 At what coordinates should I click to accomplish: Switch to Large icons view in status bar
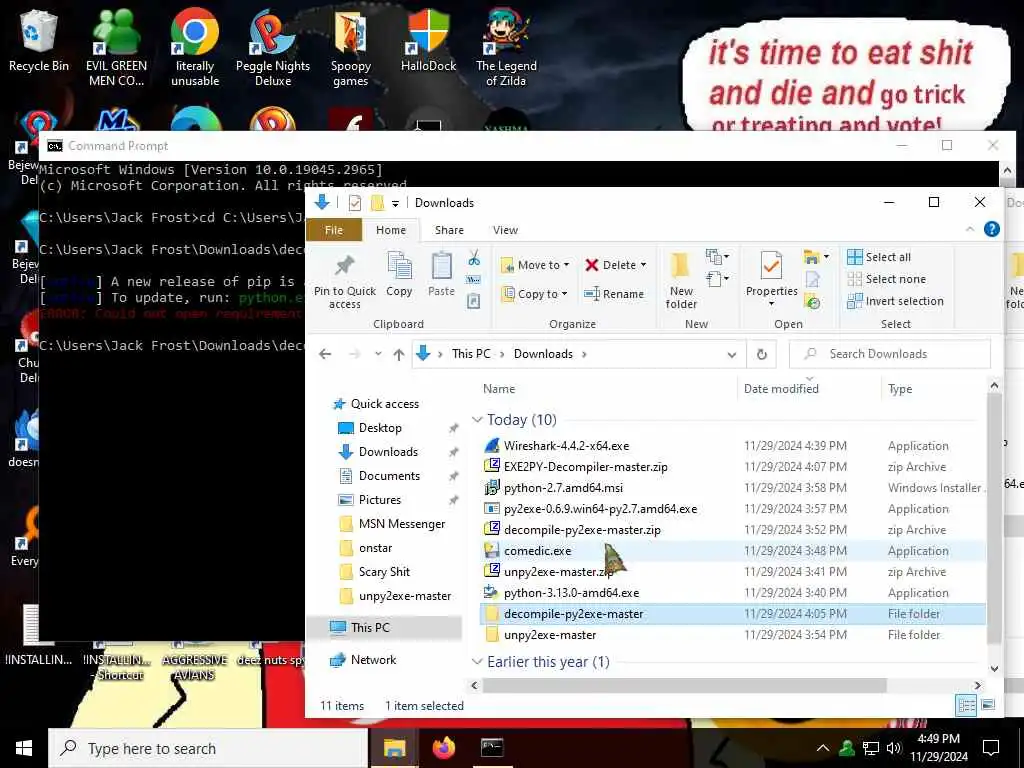[988, 705]
